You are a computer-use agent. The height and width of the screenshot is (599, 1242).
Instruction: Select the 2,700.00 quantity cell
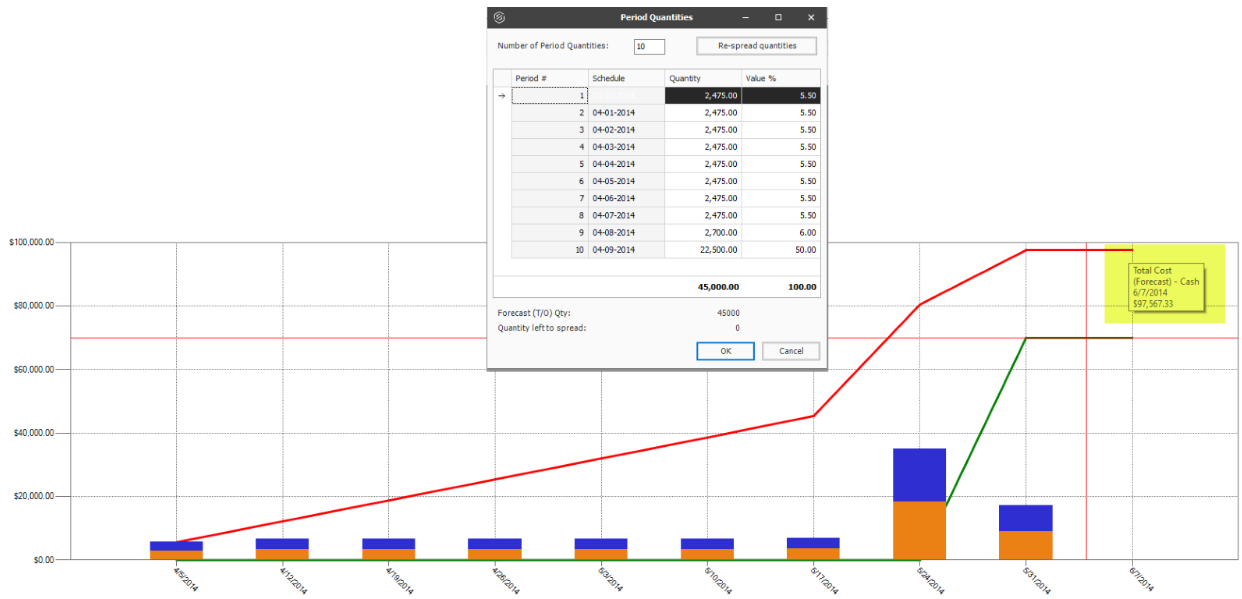(703, 233)
